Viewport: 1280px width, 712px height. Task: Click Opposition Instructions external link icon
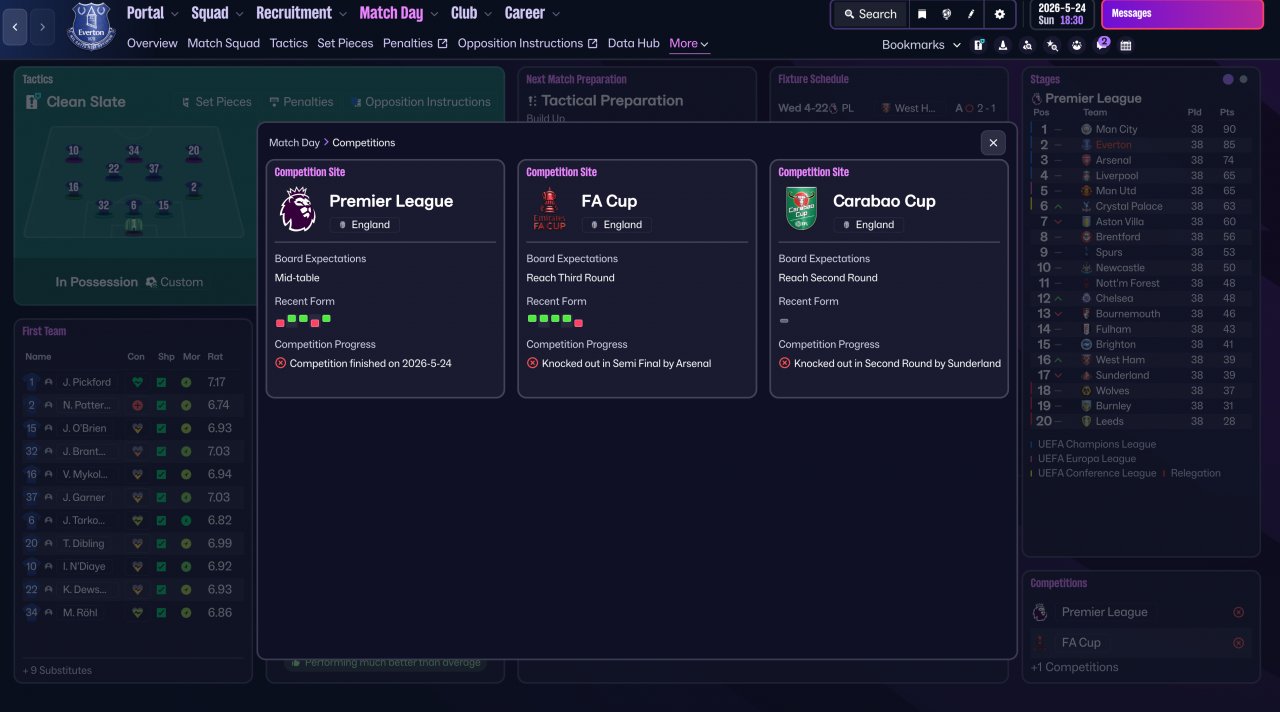coord(593,44)
